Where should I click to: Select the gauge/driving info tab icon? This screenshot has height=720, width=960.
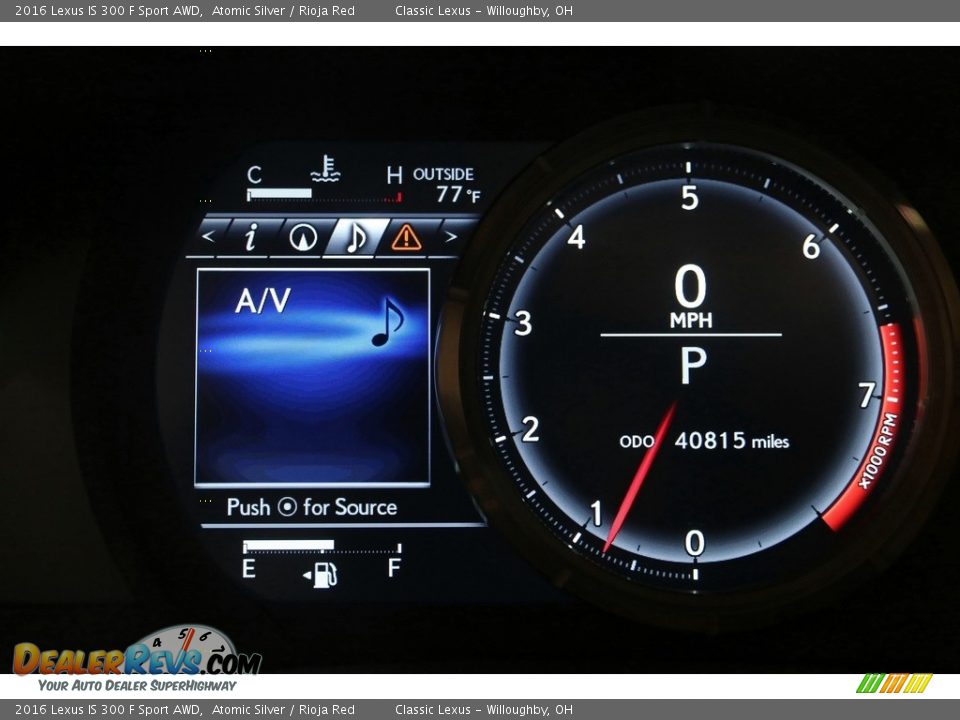(303, 237)
